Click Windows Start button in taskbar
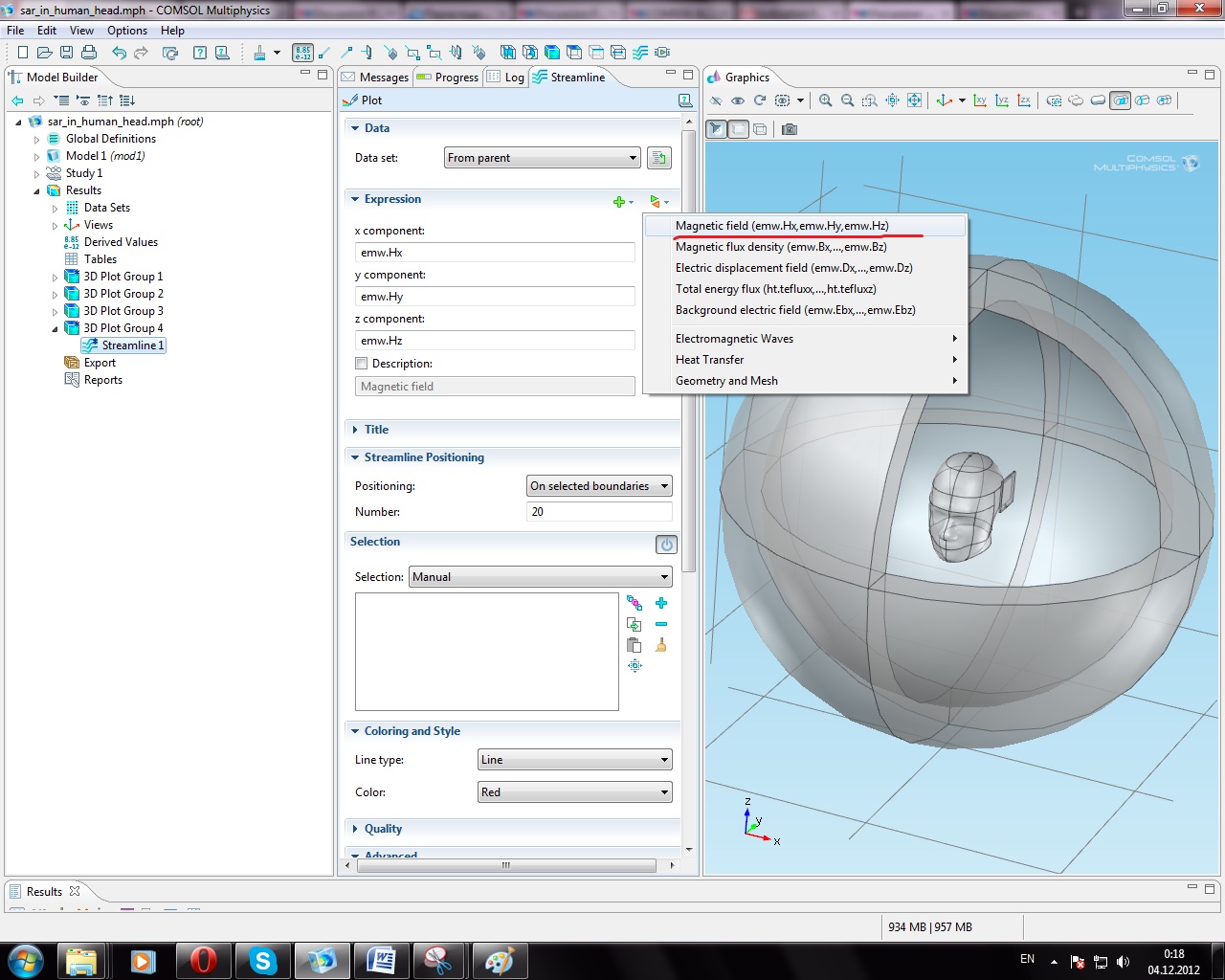 26,960
